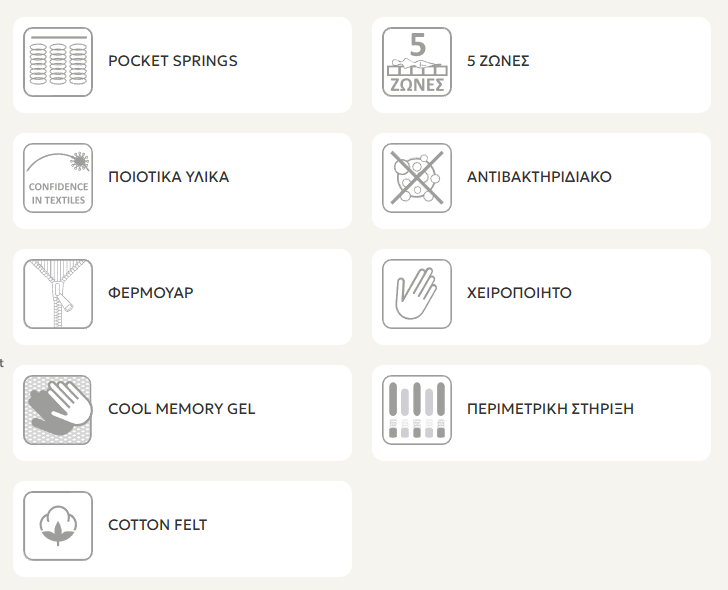Select the 5 ΖΩΝΕΣ label
This screenshot has height=590, width=728.
tap(498, 61)
